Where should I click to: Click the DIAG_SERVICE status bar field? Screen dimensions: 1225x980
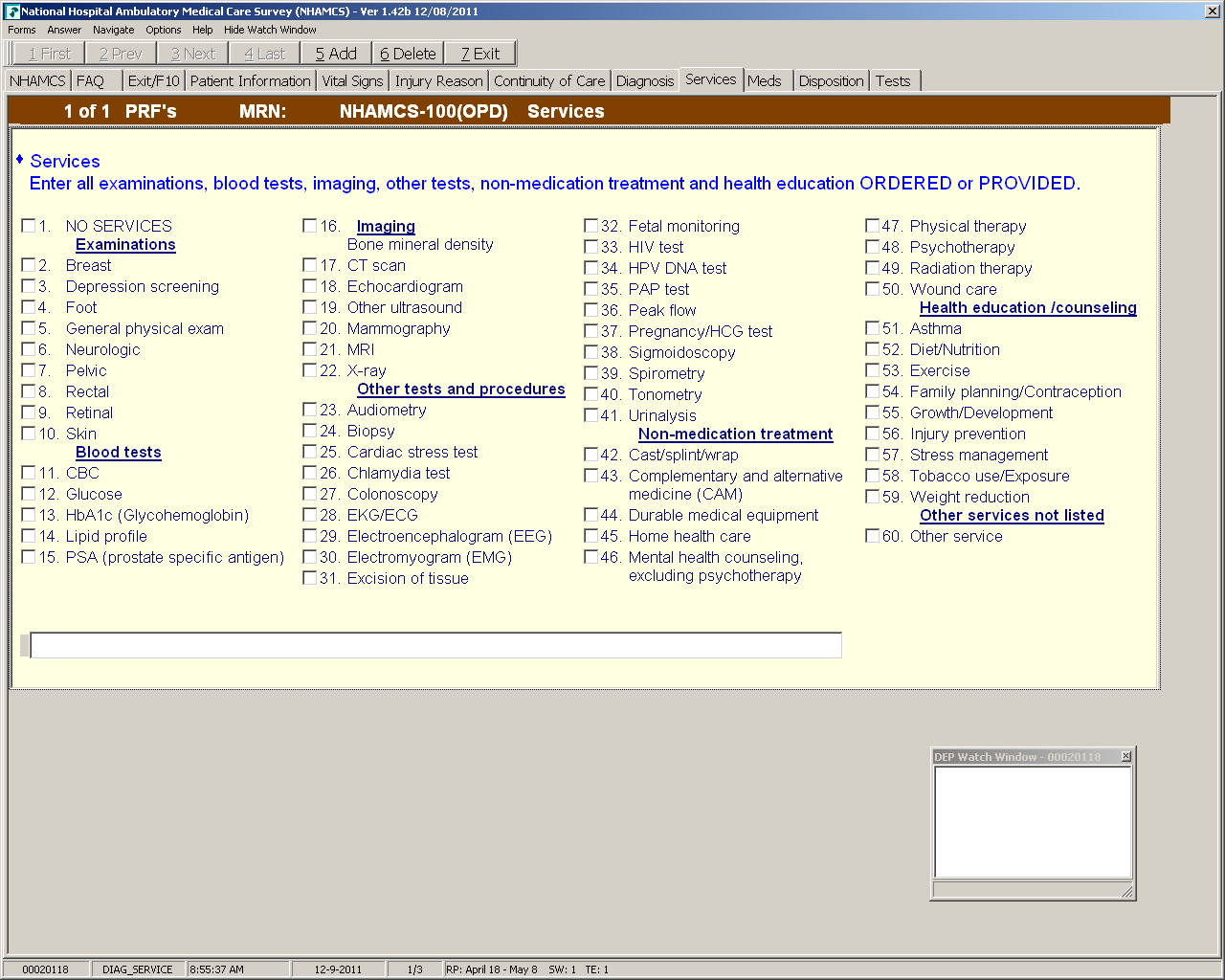click(x=138, y=969)
